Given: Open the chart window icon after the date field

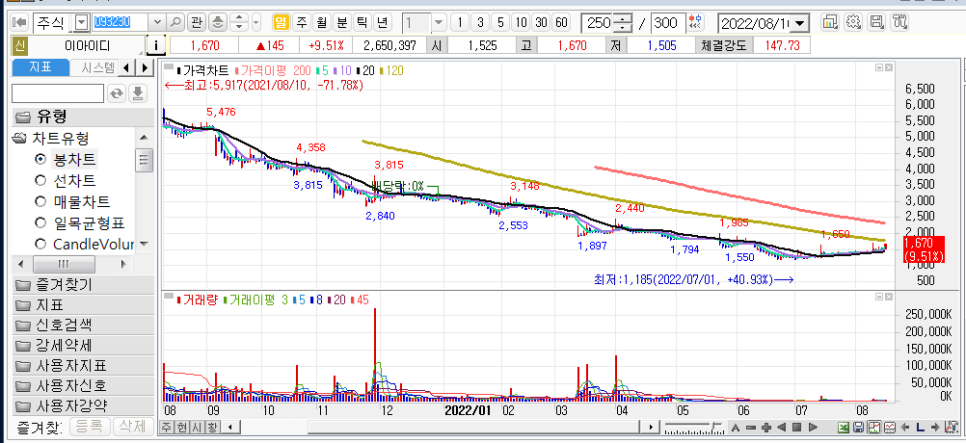Looking at the screenshot, I should (x=830, y=23).
